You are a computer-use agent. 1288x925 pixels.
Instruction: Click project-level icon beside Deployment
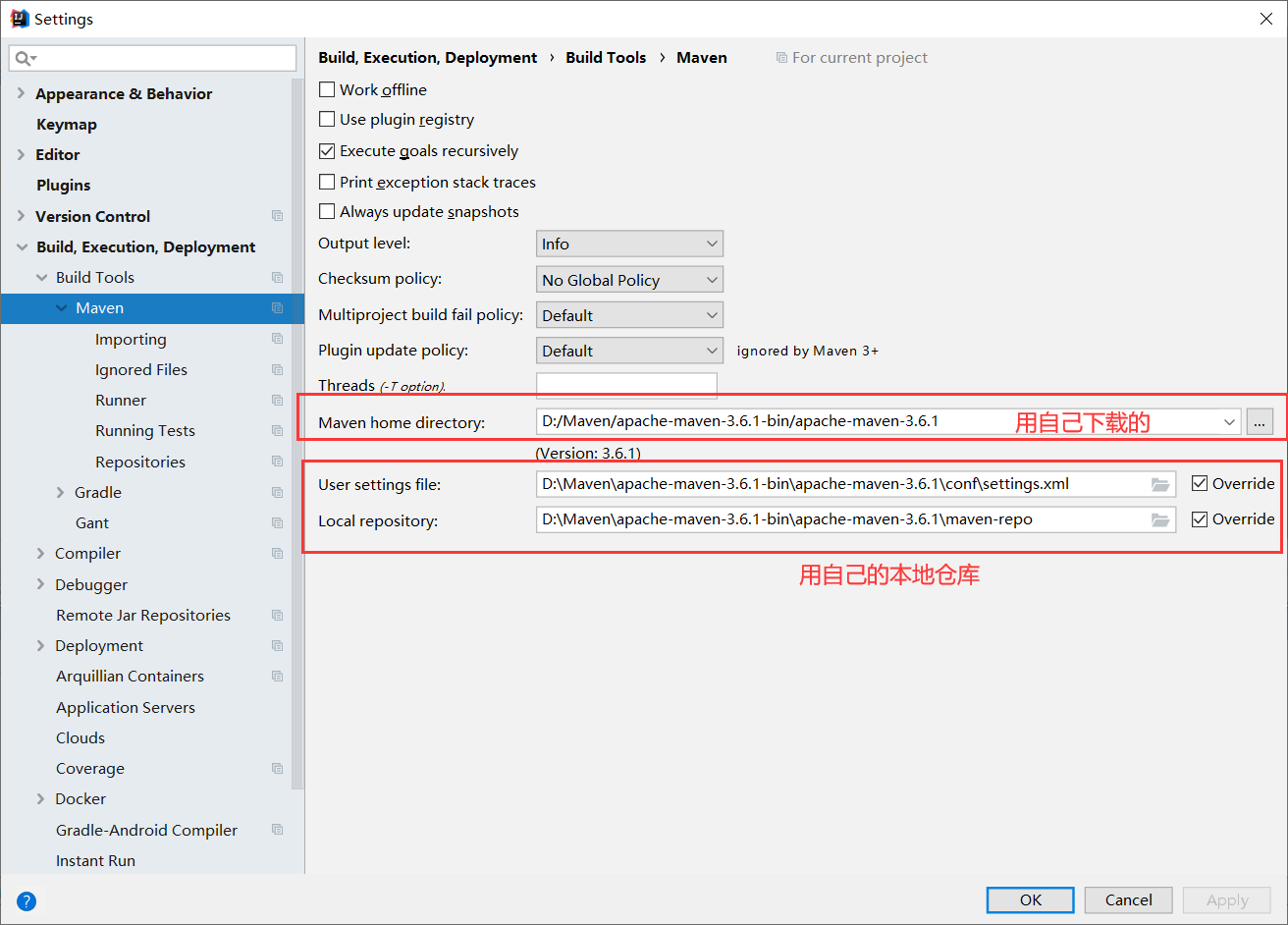[278, 646]
